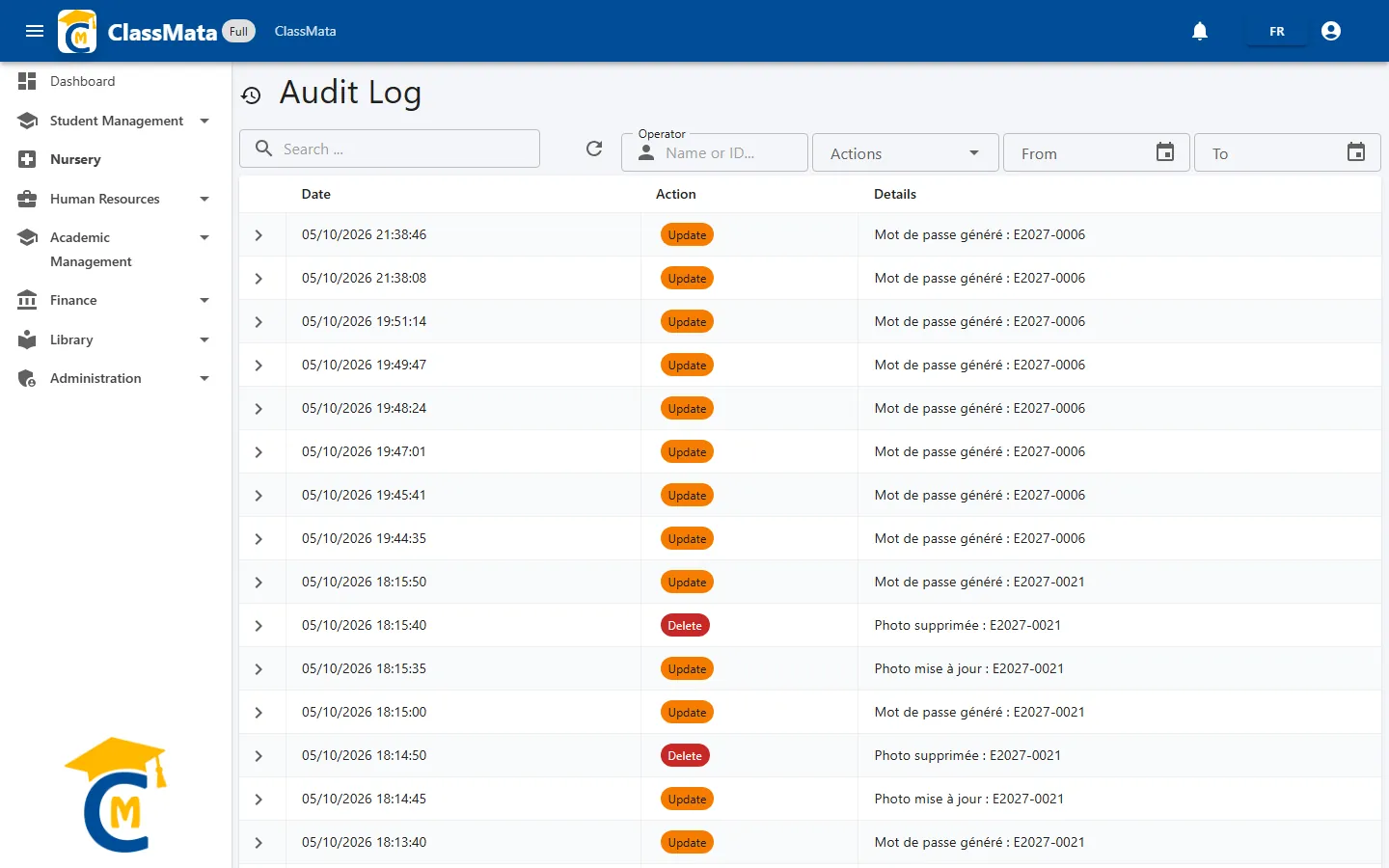Click the Date column header
This screenshot has height=868, width=1389.
click(316, 194)
